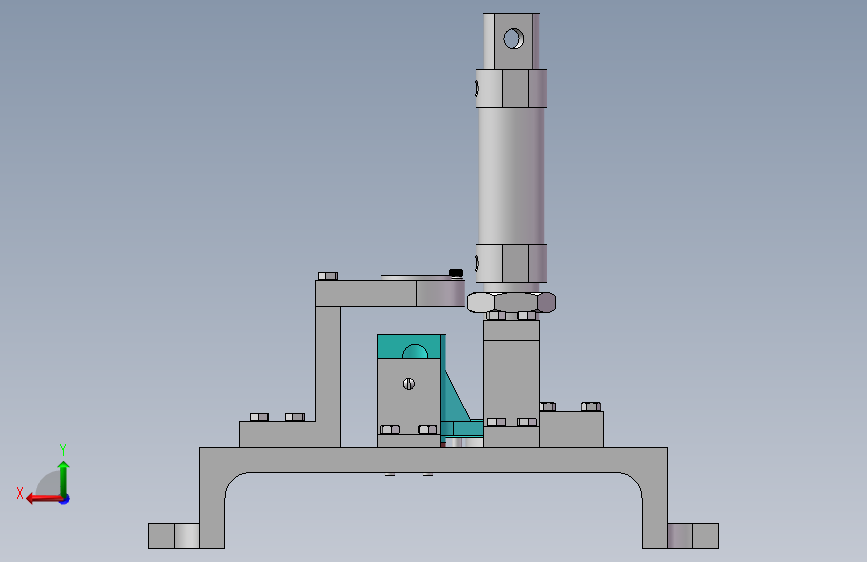Select the upper end cap of the cylinder

coord(511,89)
